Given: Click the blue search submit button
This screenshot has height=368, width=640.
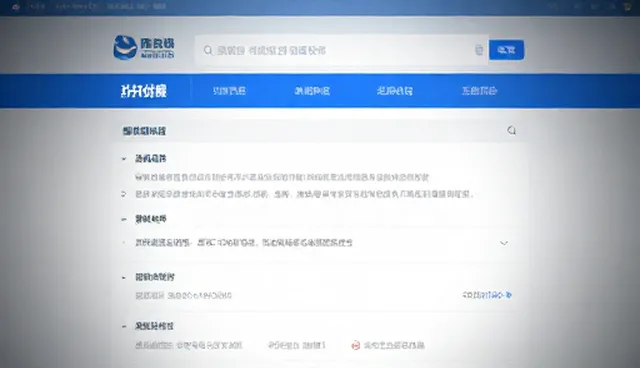Looking at the screenshot, I should 507,50.
